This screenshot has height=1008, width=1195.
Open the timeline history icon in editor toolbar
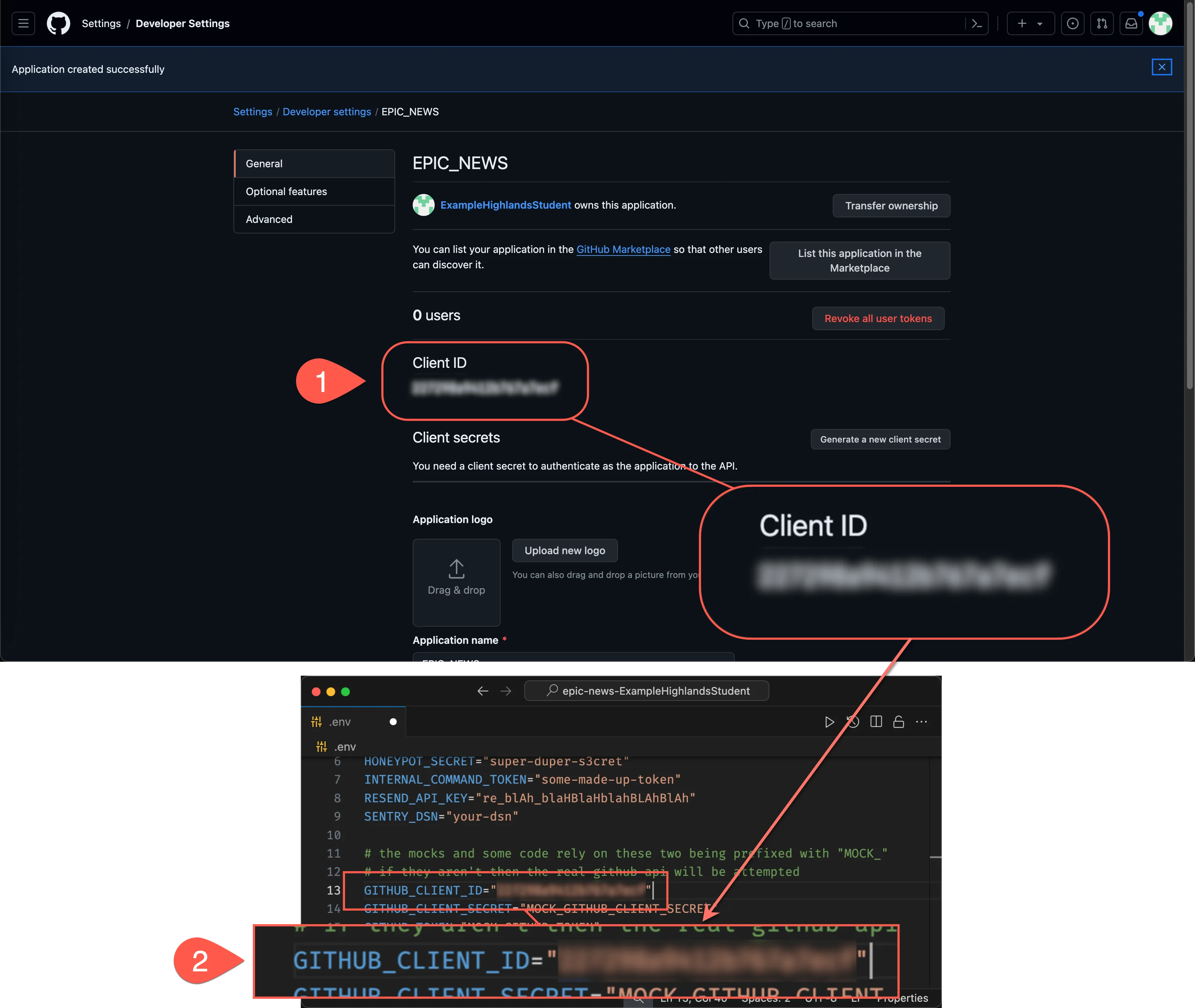click(853, 722)
